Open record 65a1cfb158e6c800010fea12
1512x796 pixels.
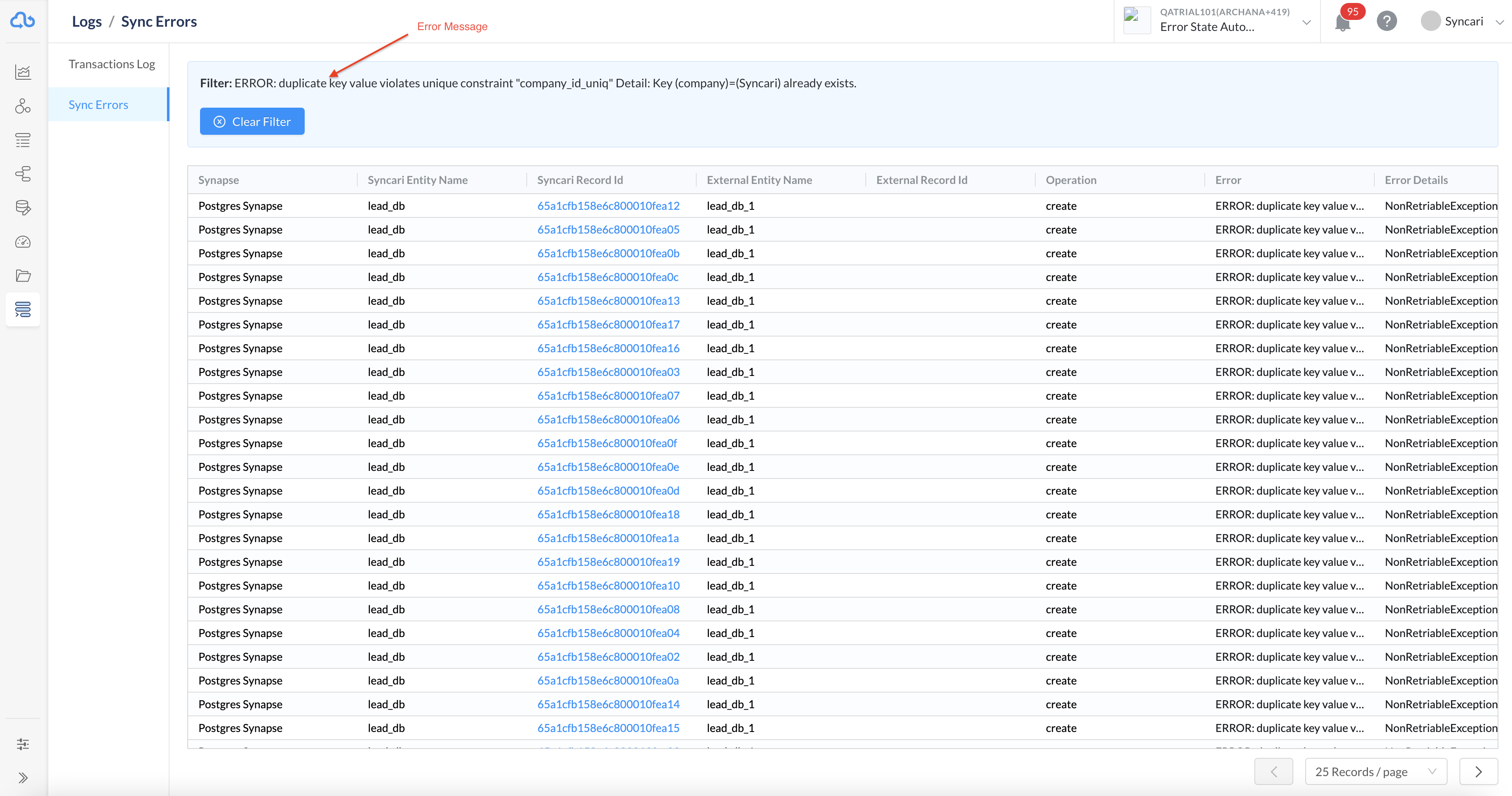608,206
